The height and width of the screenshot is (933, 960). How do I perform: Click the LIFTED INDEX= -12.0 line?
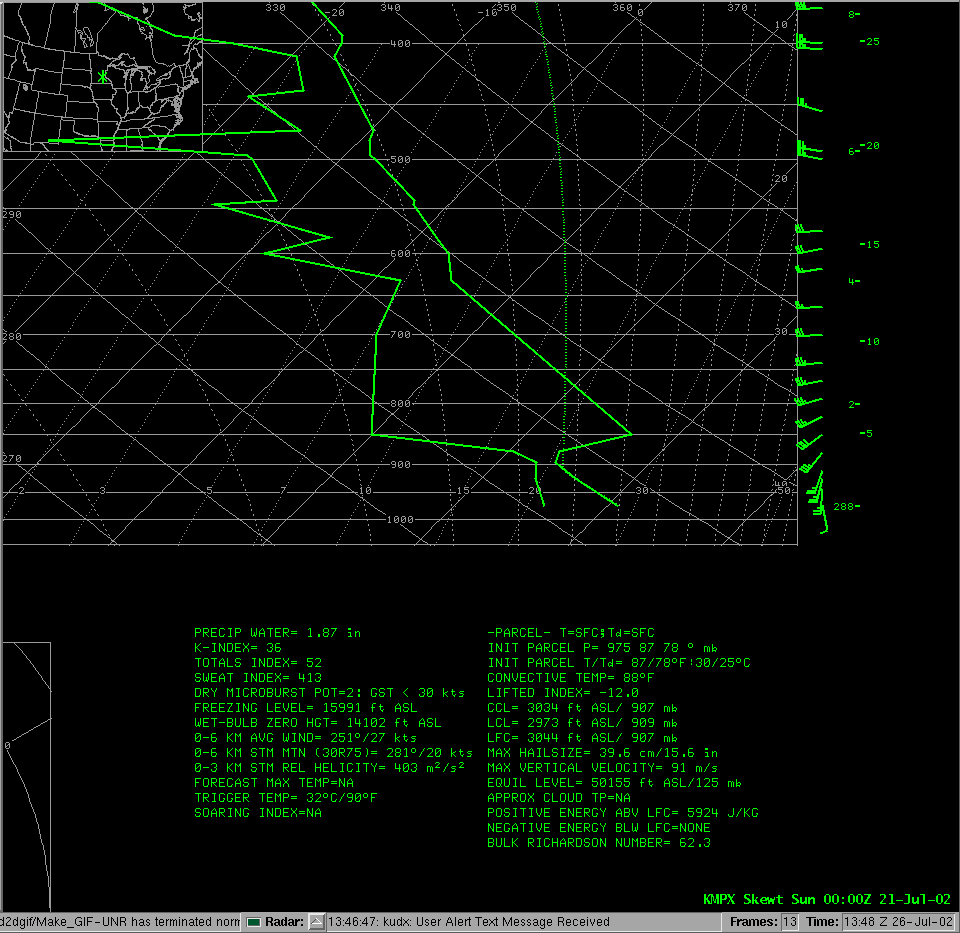[563, 693]
